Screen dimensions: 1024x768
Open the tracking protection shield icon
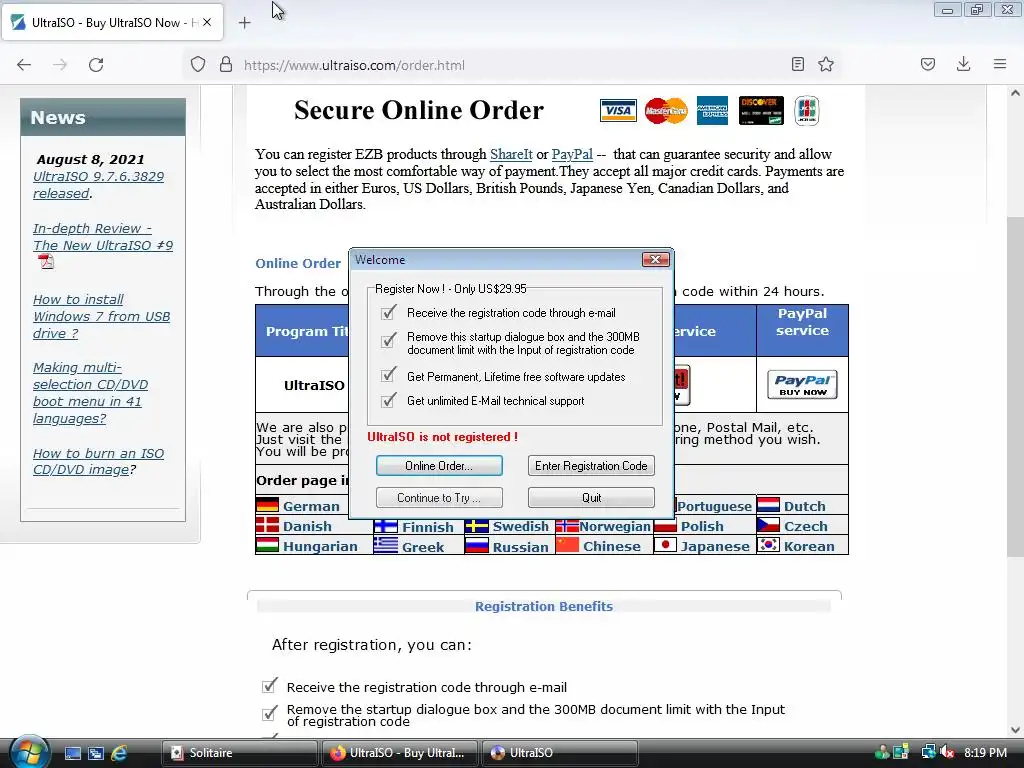(198, 65)
